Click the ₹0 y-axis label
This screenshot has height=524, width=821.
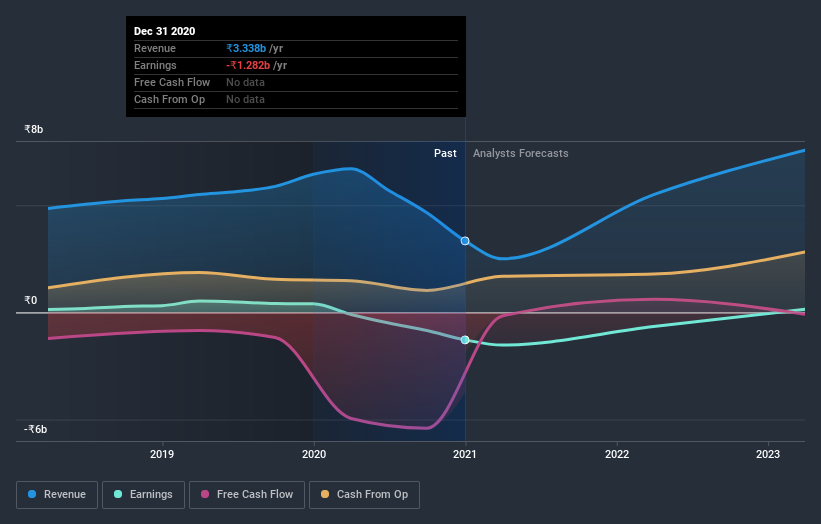31,300
